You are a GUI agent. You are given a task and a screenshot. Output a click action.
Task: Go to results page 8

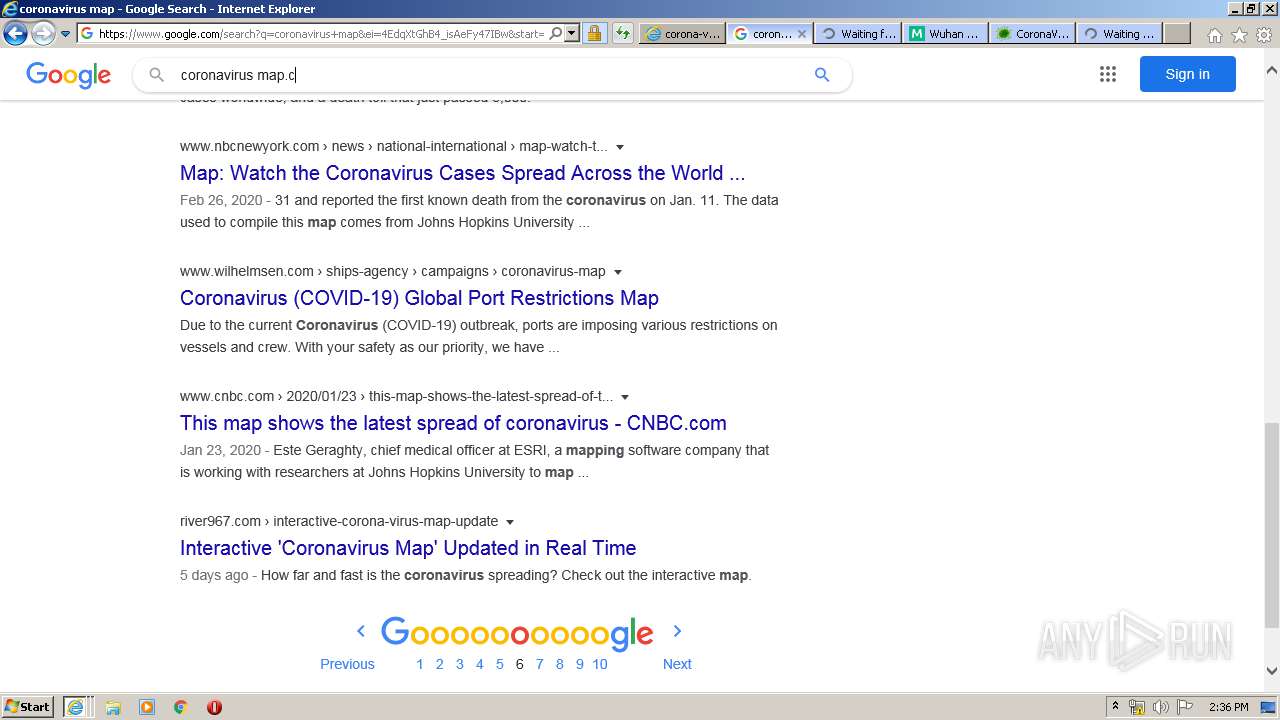click(559, 664)
